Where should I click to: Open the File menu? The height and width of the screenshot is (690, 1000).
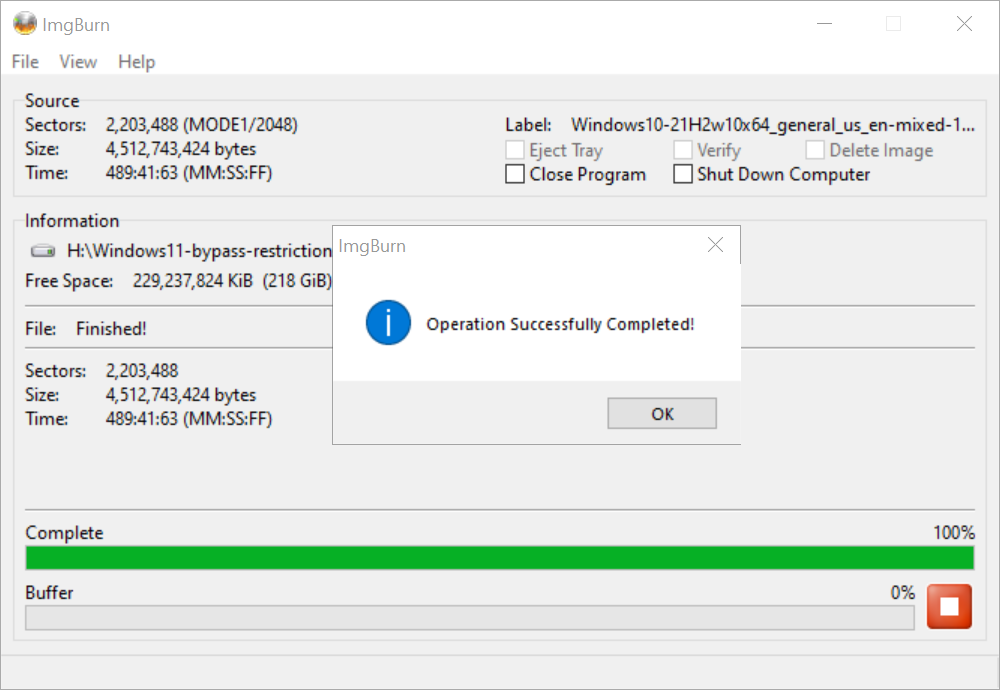pos(25,62)
